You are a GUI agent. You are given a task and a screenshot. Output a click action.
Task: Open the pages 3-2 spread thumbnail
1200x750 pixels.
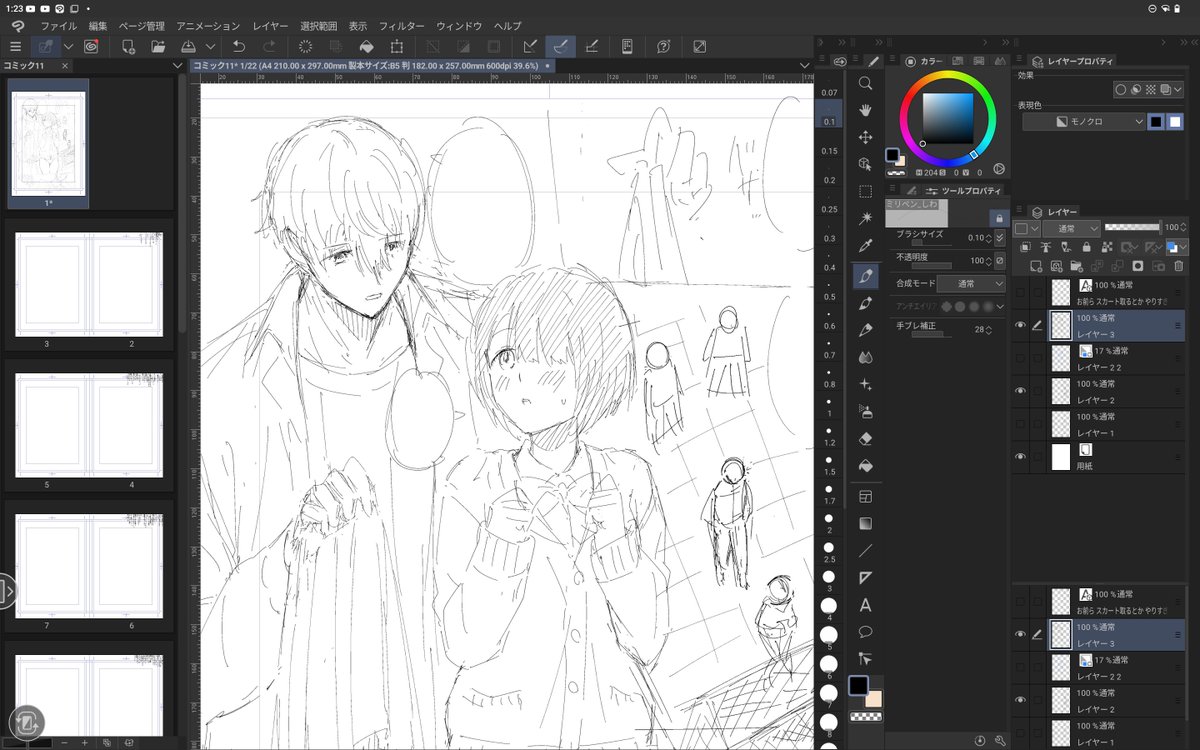[89, 286]
